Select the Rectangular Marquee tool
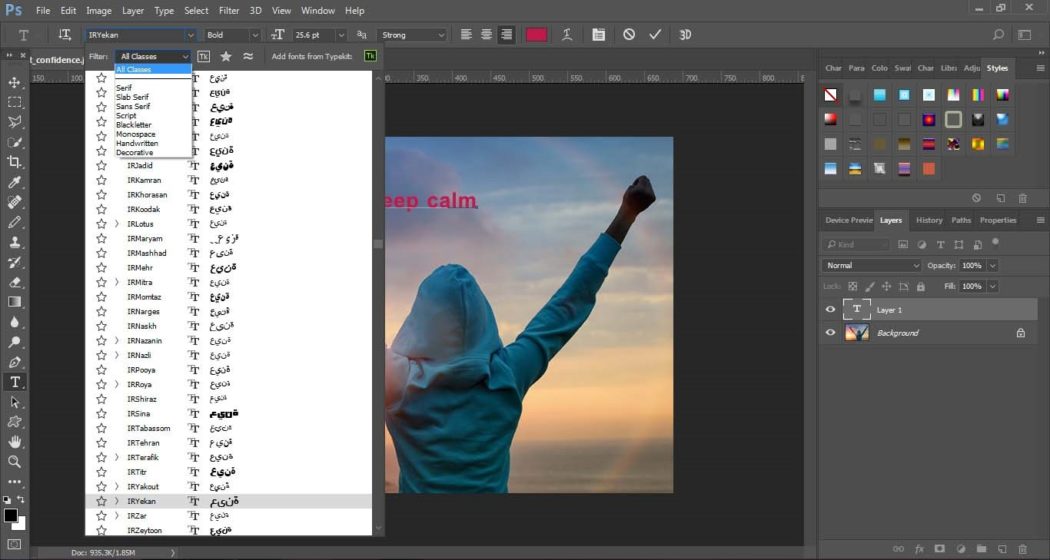Image resolution: width=1050 pixels, height=560 pixels. coord(14,102)
